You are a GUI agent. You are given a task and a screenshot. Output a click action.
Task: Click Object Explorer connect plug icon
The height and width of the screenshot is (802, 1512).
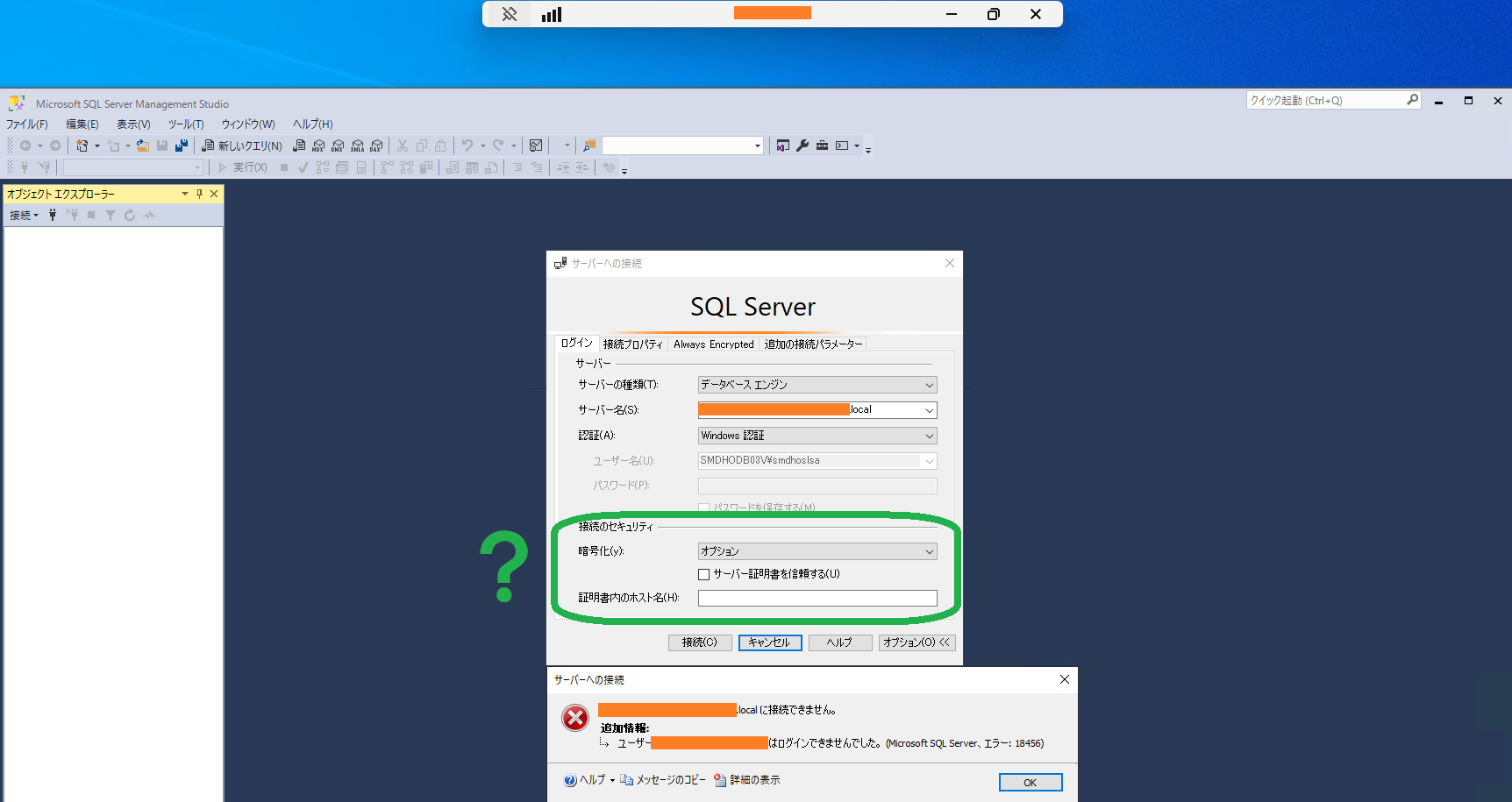point(53,215)
